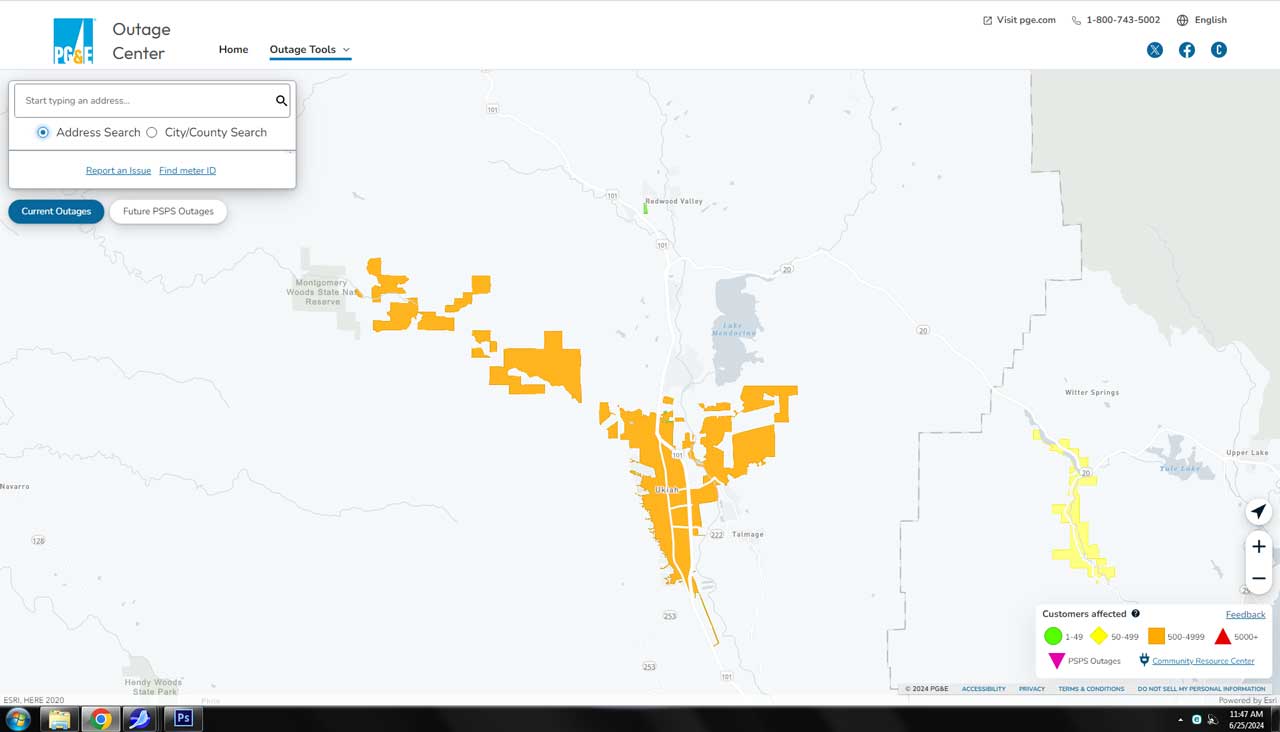
Task: Open the PG&E Facebook page icon
Action: pos(1187,50)
